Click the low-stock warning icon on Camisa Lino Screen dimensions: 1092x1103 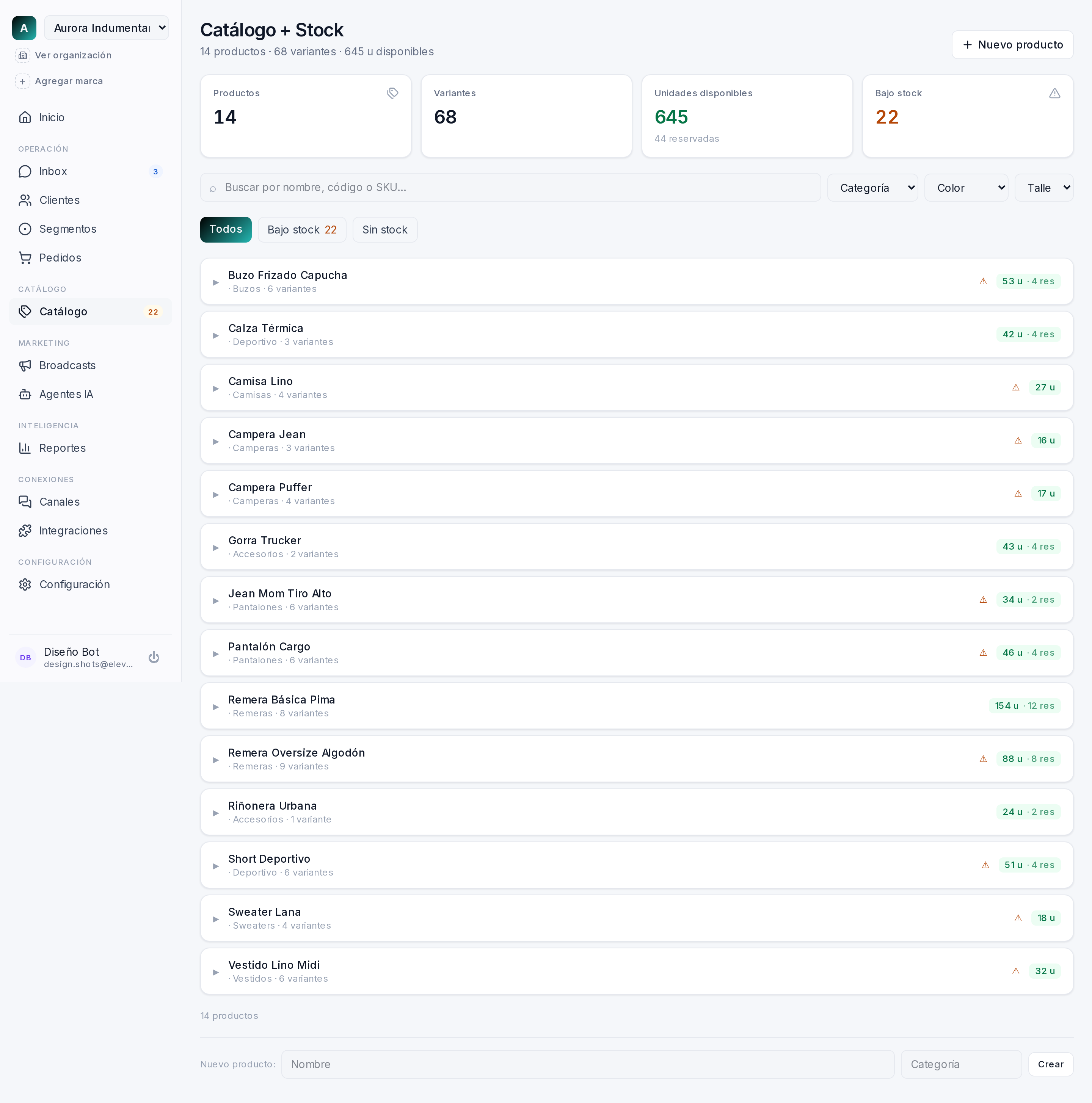1015,388
